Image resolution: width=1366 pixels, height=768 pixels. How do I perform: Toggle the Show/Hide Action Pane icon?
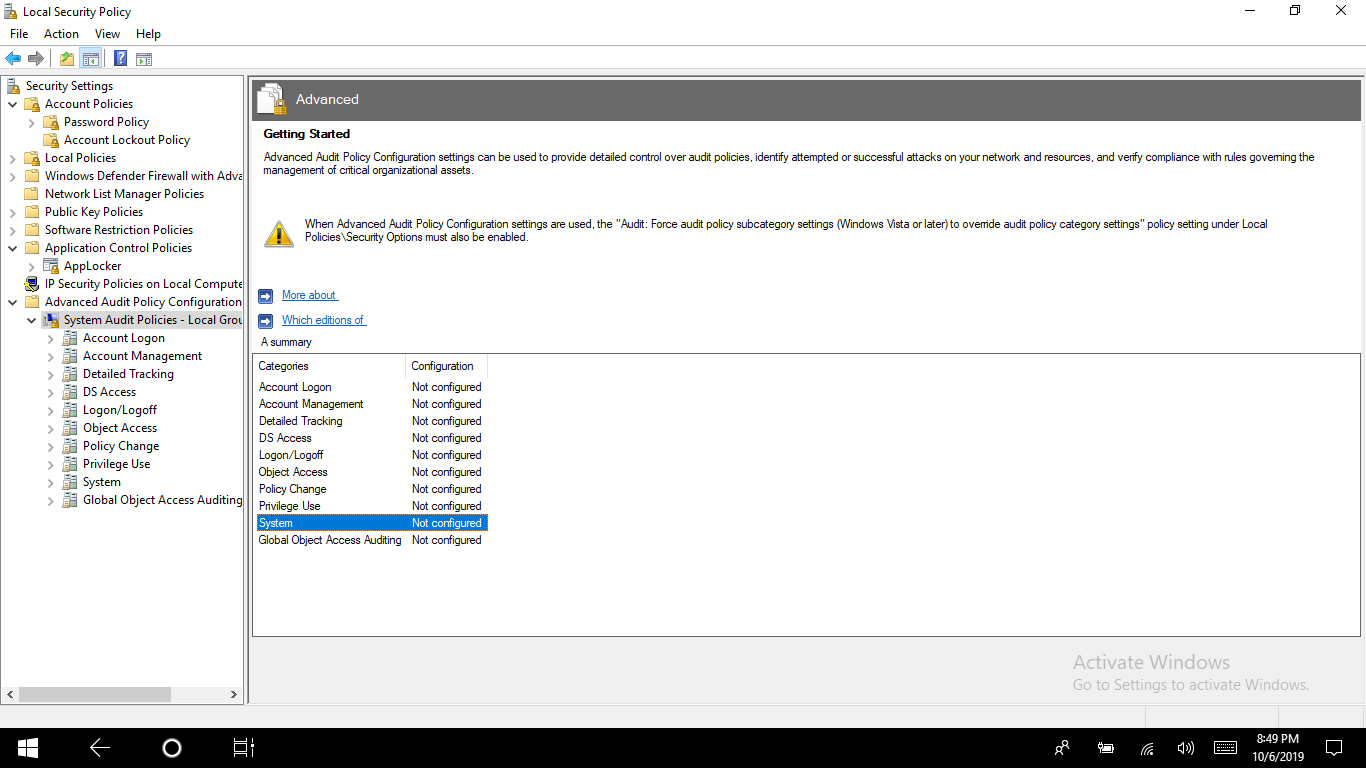pyautogui.click(x=144, y=59)
